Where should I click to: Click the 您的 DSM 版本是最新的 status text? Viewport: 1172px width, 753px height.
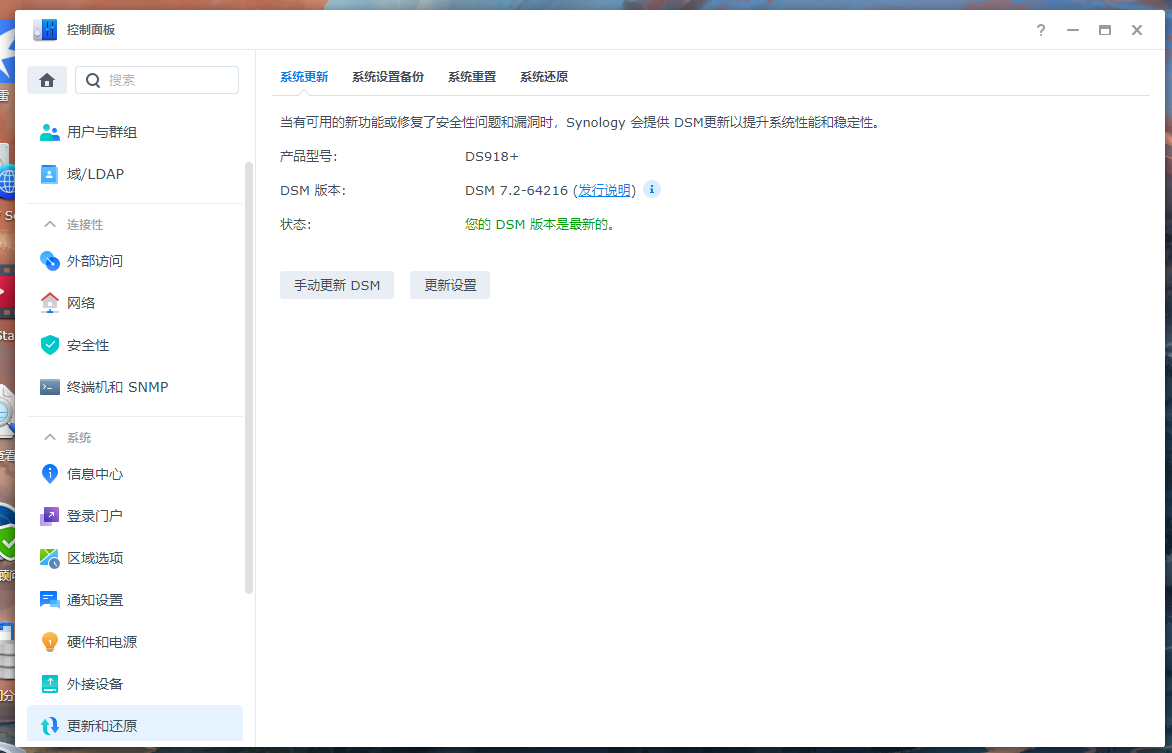coord(540,224)
